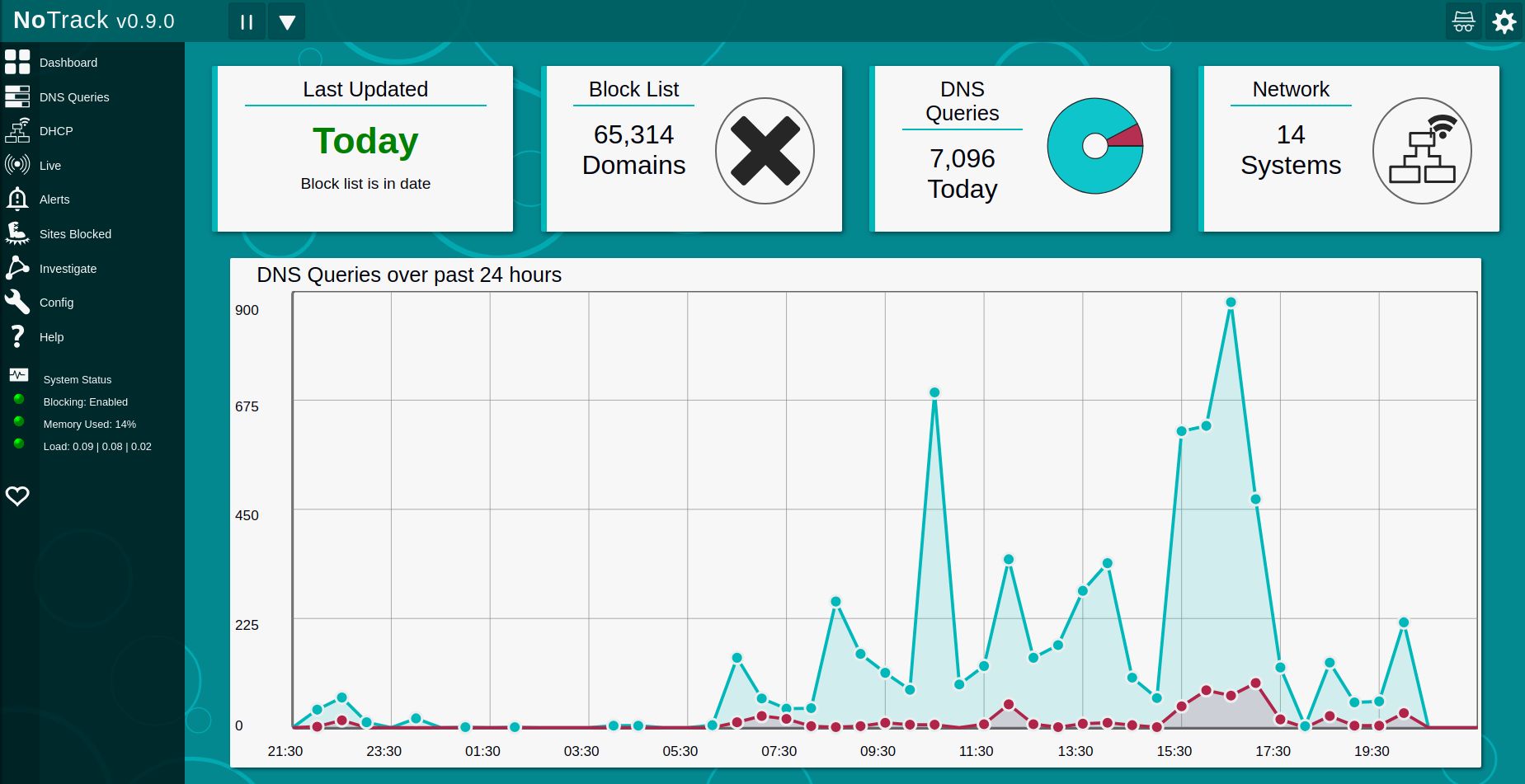Click the Help link
Image resolution: width=1525 pixels, height=784 pixels.
pyautogui.click(x=17, y=336)
